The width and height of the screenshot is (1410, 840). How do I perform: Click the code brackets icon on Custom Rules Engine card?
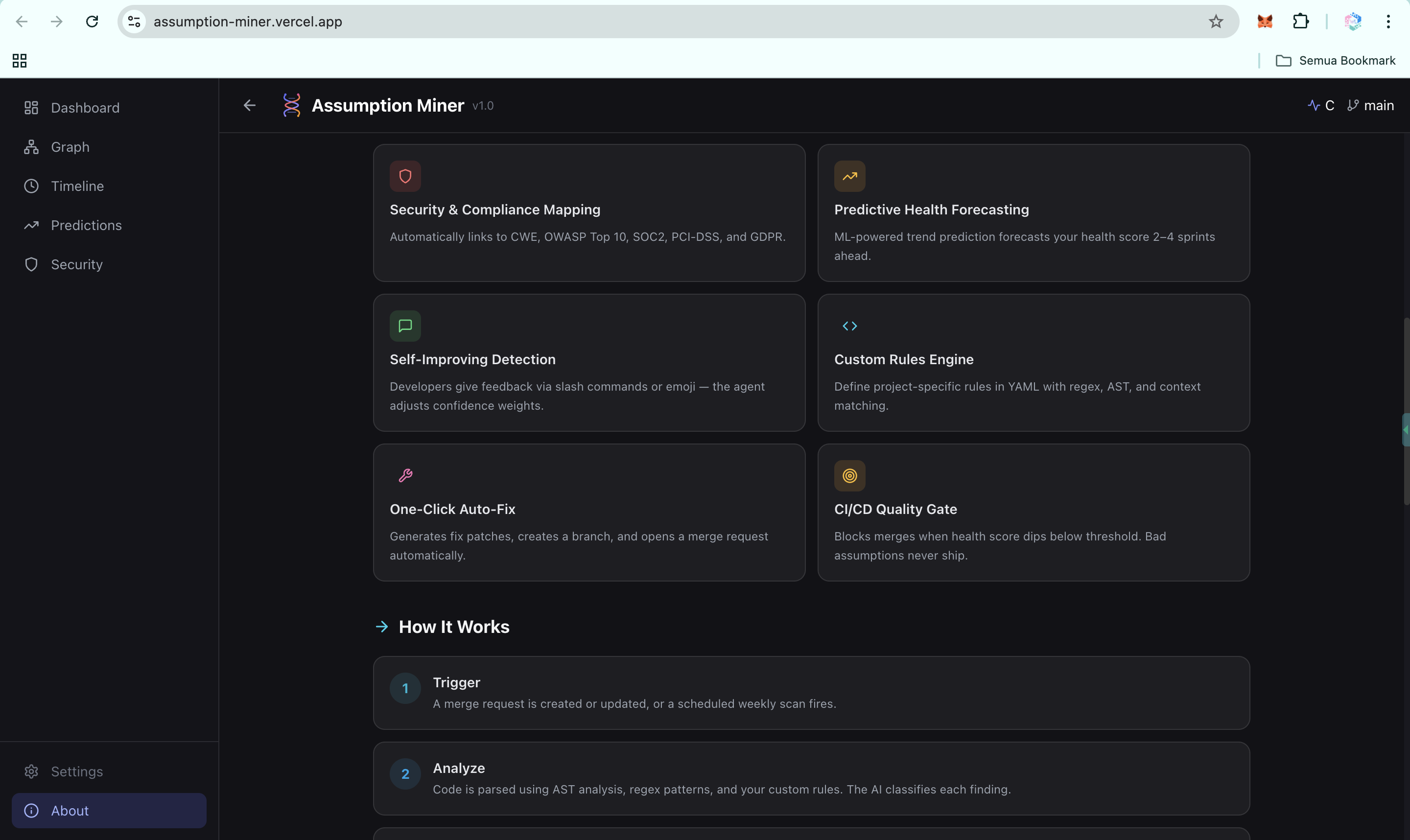click(x=849, y=326)
